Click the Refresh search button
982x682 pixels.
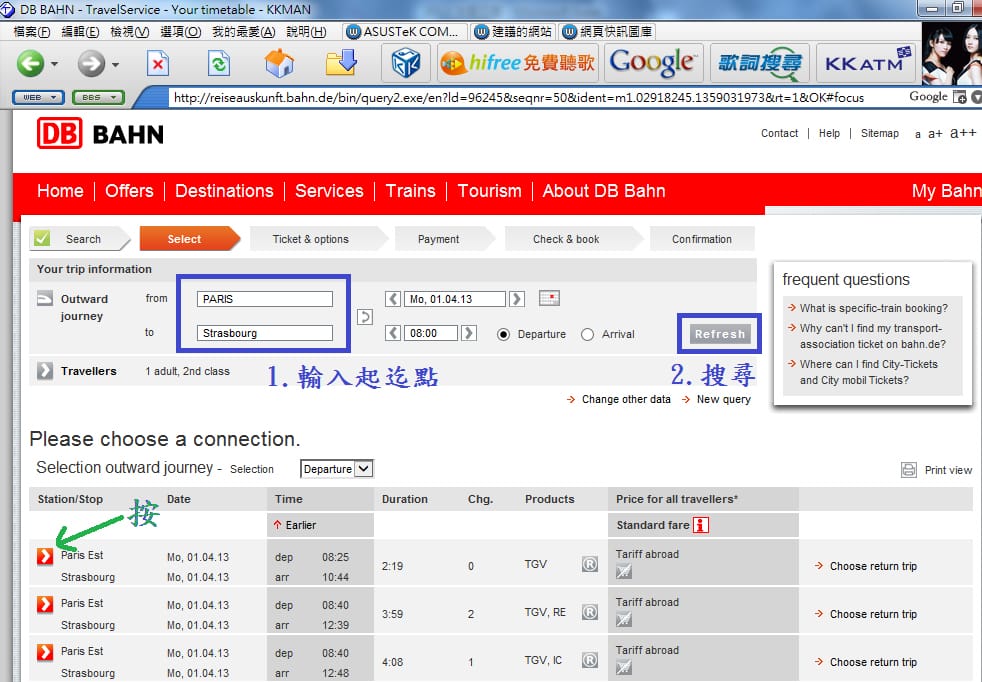pyautogui.click(x=720, y=334)
